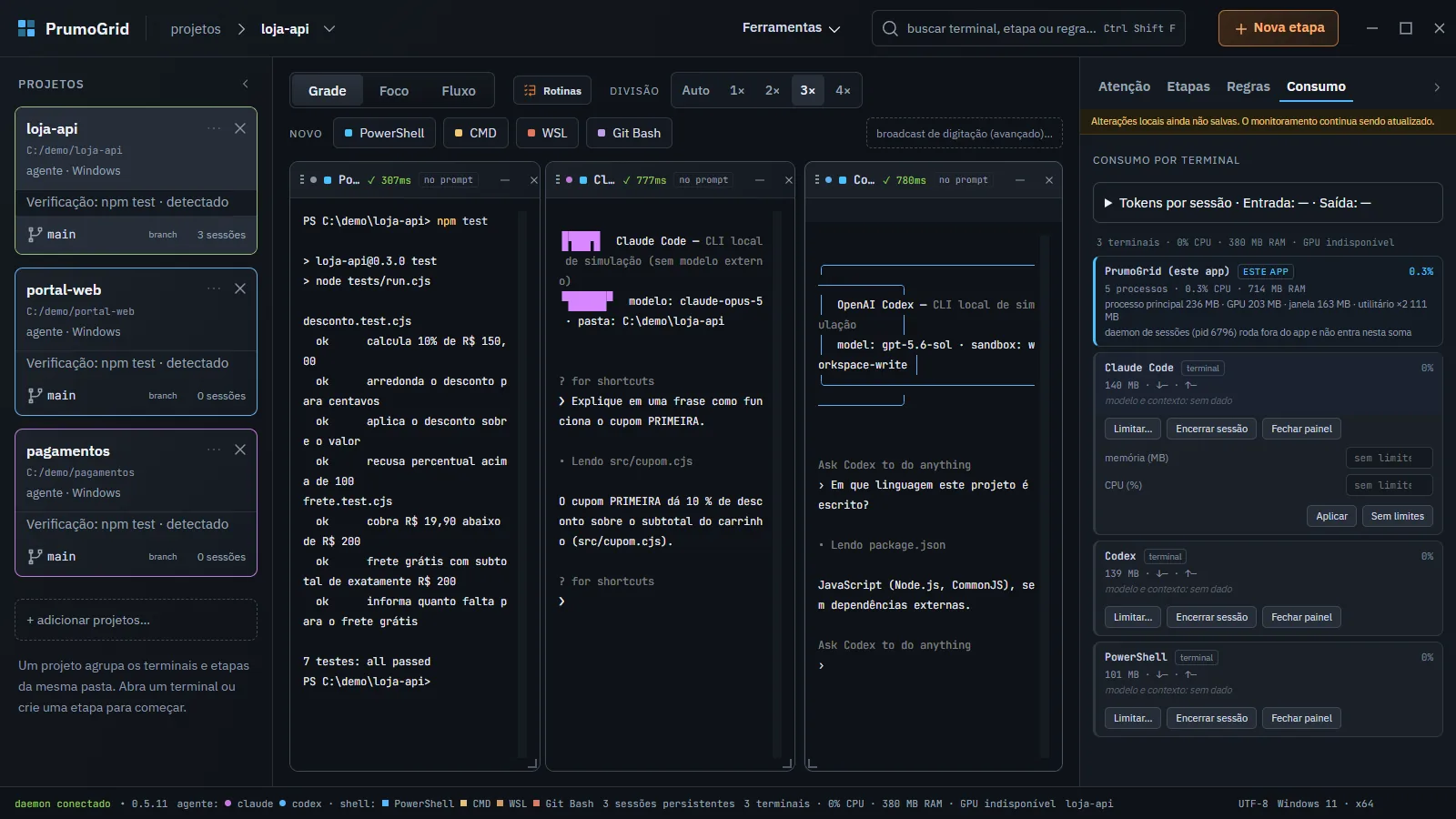Expand the Tokens por sessão disclosure
1456x819 pixels.
click(1268, 203)
